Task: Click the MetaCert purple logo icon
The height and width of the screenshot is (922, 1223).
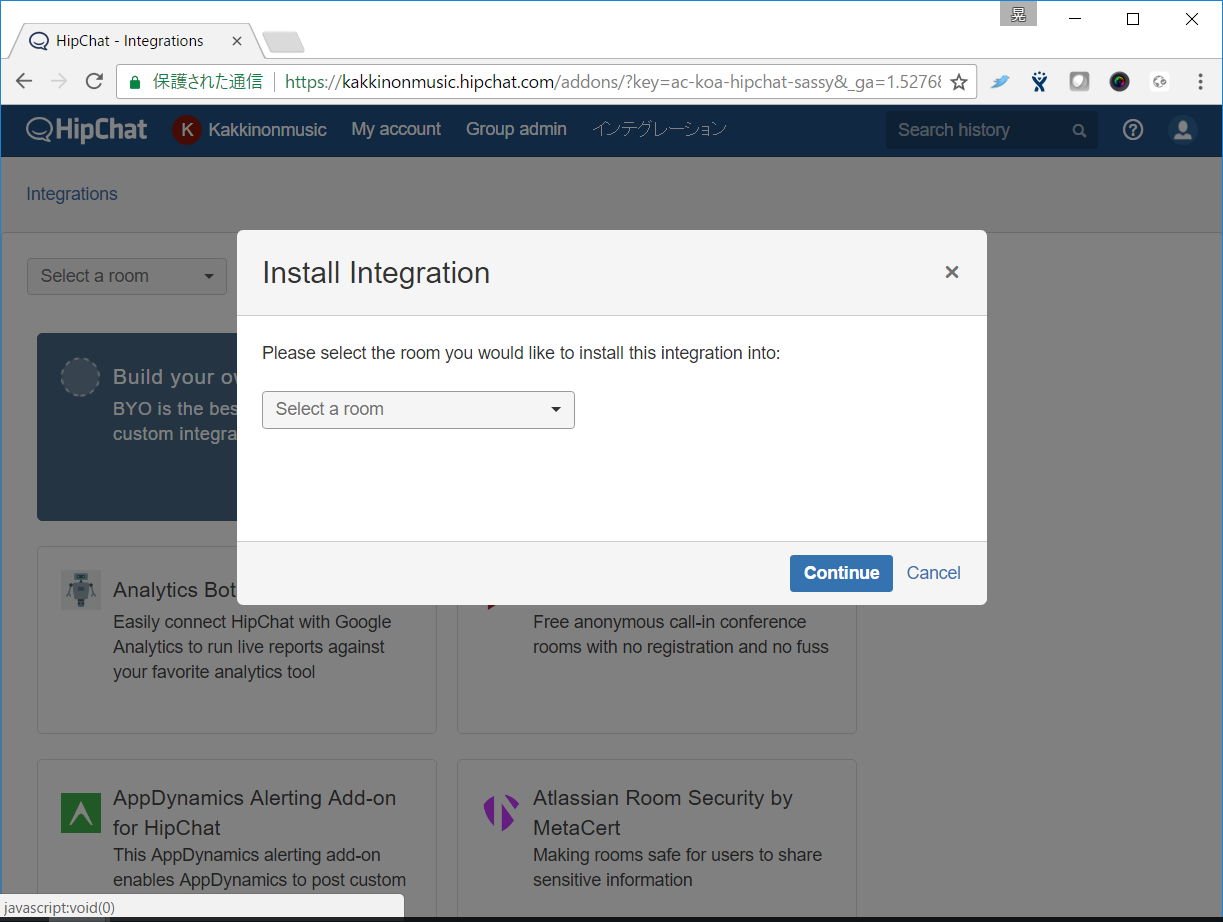Action: (x=501, y=813)
